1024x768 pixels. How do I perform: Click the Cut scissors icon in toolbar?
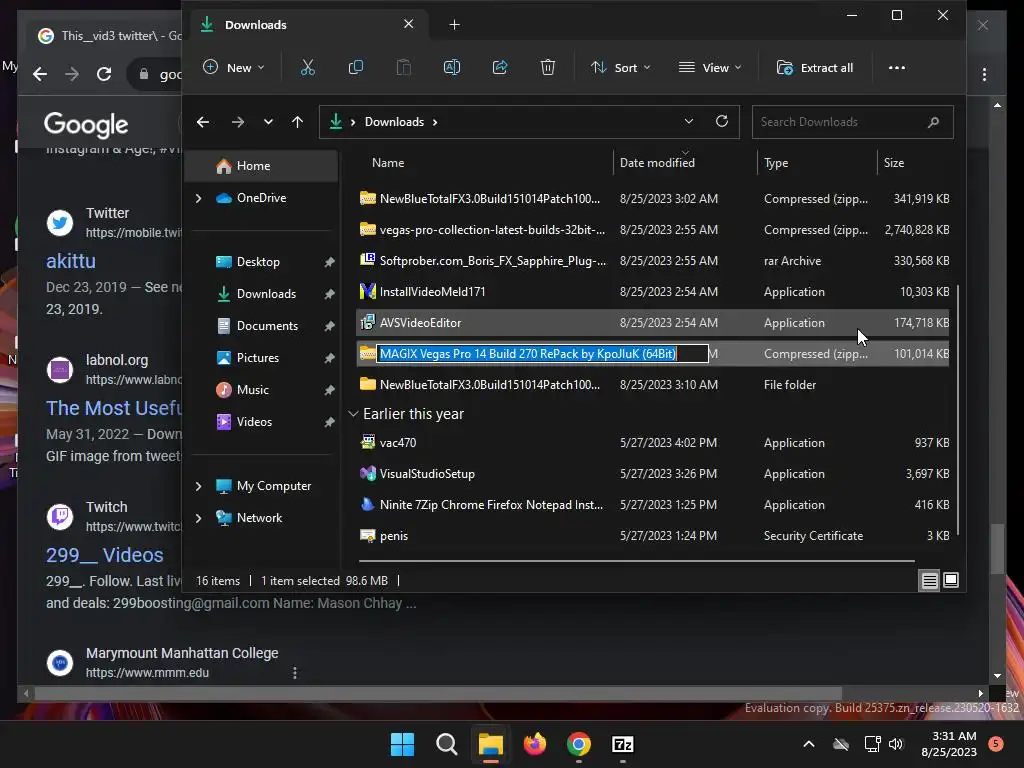[308, 67]
